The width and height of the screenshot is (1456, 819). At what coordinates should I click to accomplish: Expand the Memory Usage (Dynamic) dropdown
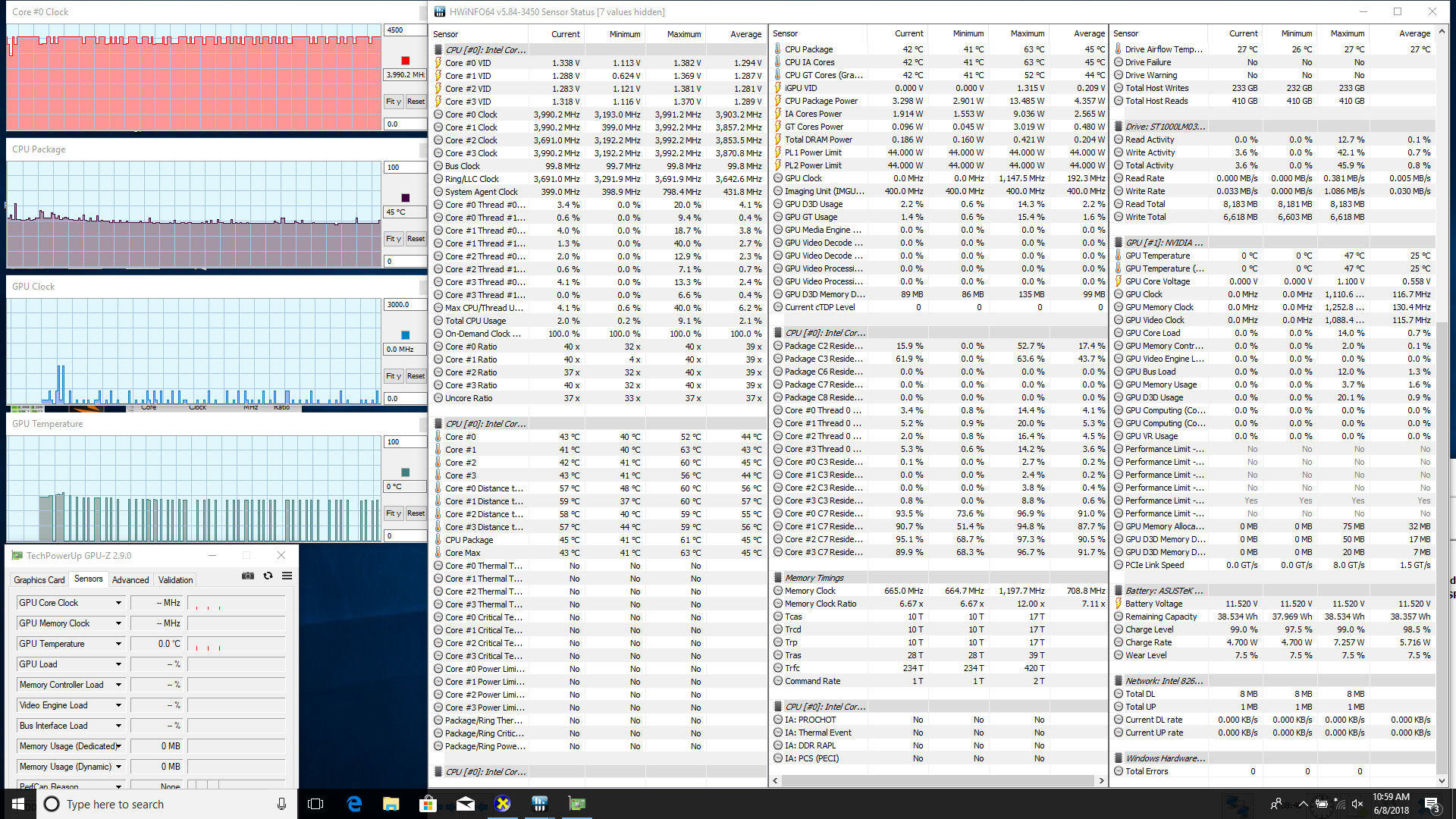[118, 767]
